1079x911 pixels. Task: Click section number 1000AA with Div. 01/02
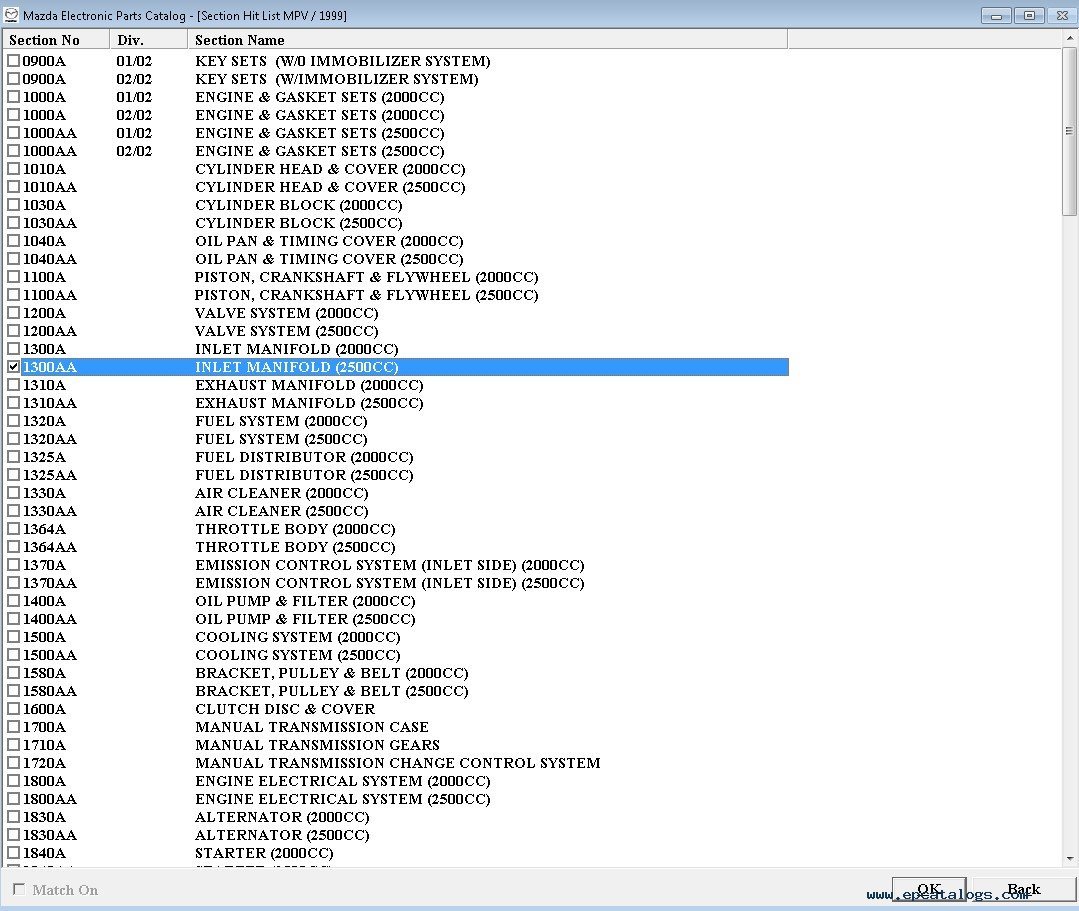[x=50, y=133]
